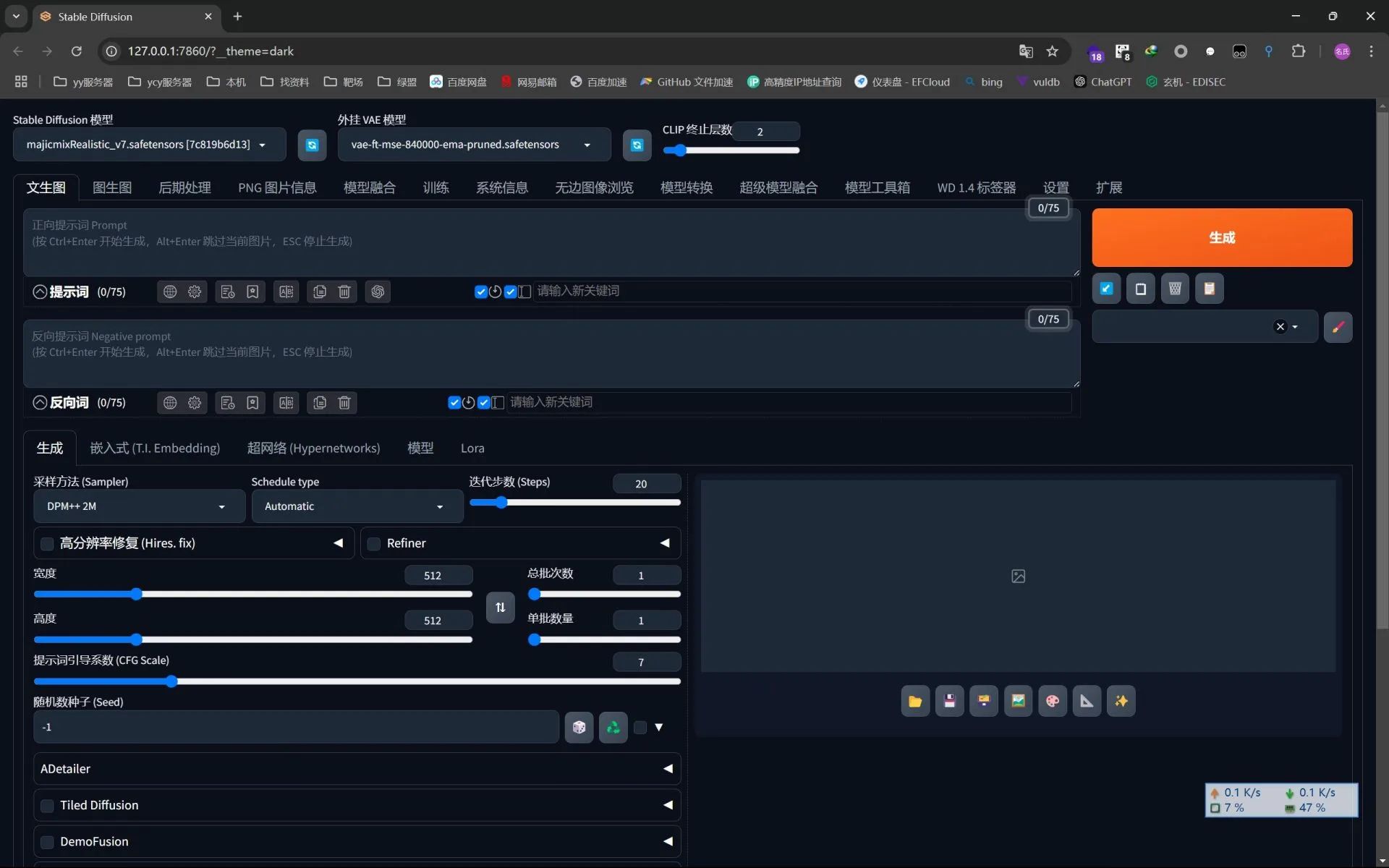1389x868 pixels.
Task: Click the triangle ruler icon below preview
Action: point(1087,701)
